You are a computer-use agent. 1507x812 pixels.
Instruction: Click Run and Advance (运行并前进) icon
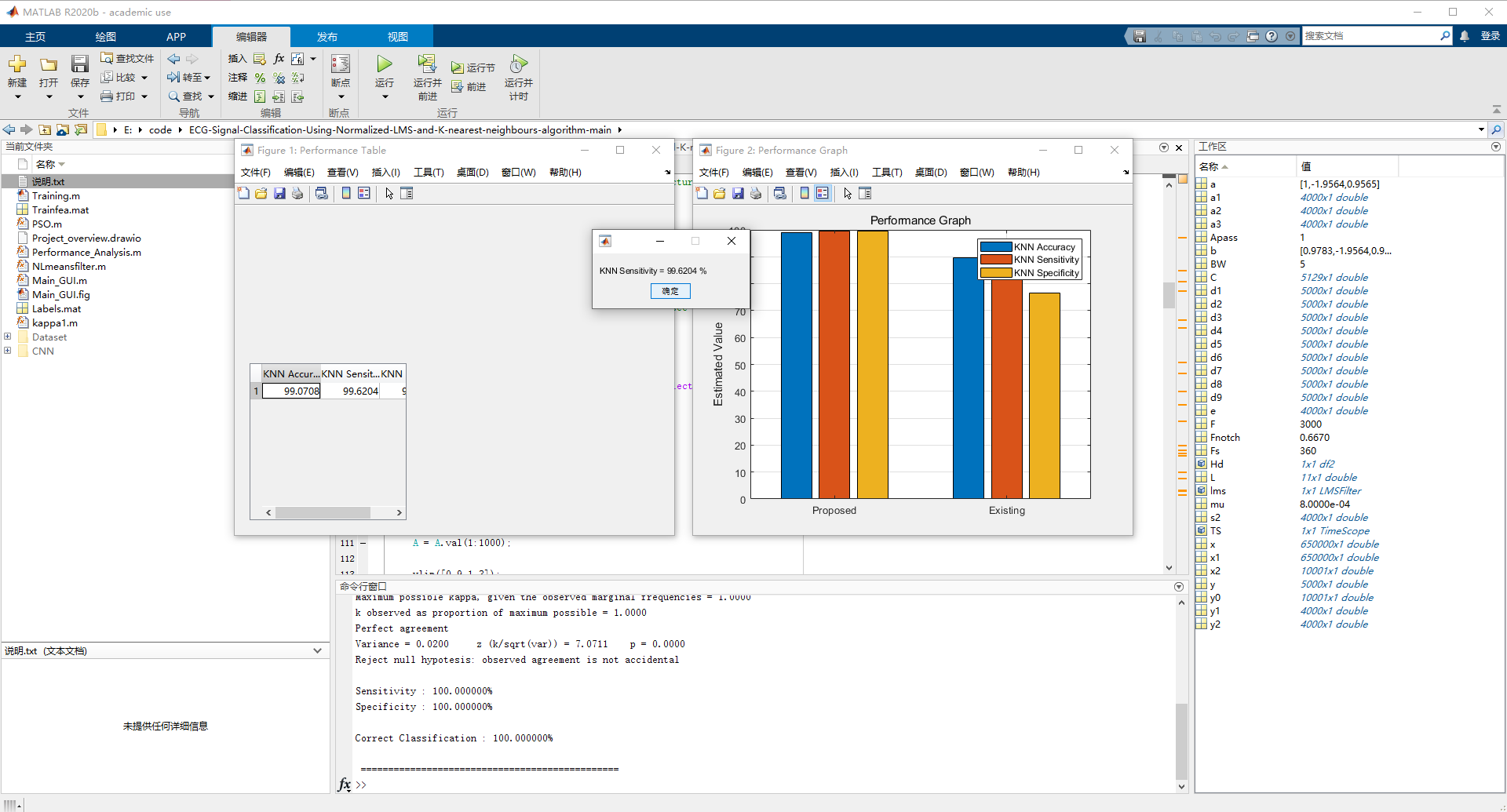[427, 64]
